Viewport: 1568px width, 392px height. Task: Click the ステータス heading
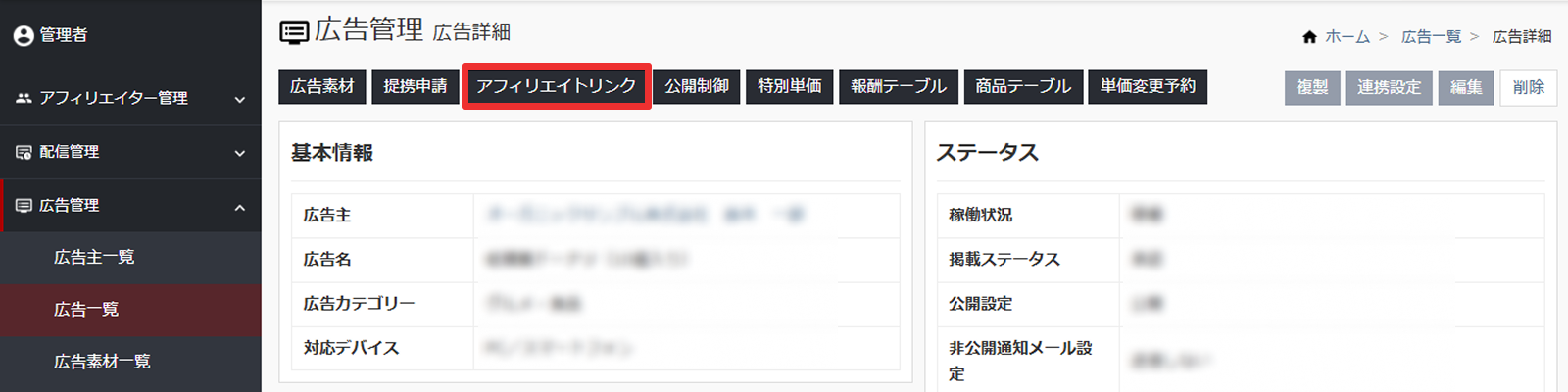click(988, 153)
